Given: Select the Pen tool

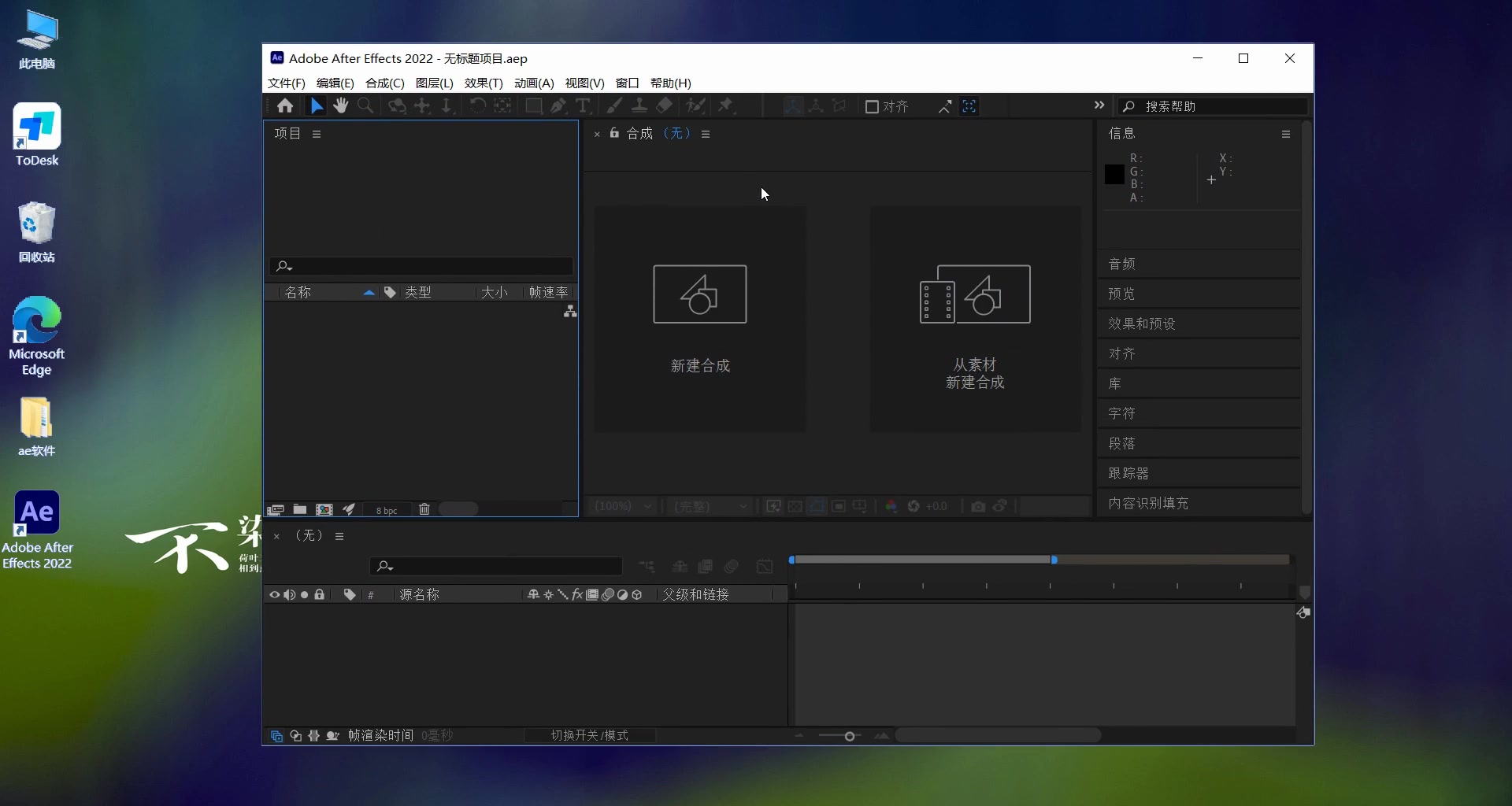Looking at the screenshot, I should click(x=559, y=106).
